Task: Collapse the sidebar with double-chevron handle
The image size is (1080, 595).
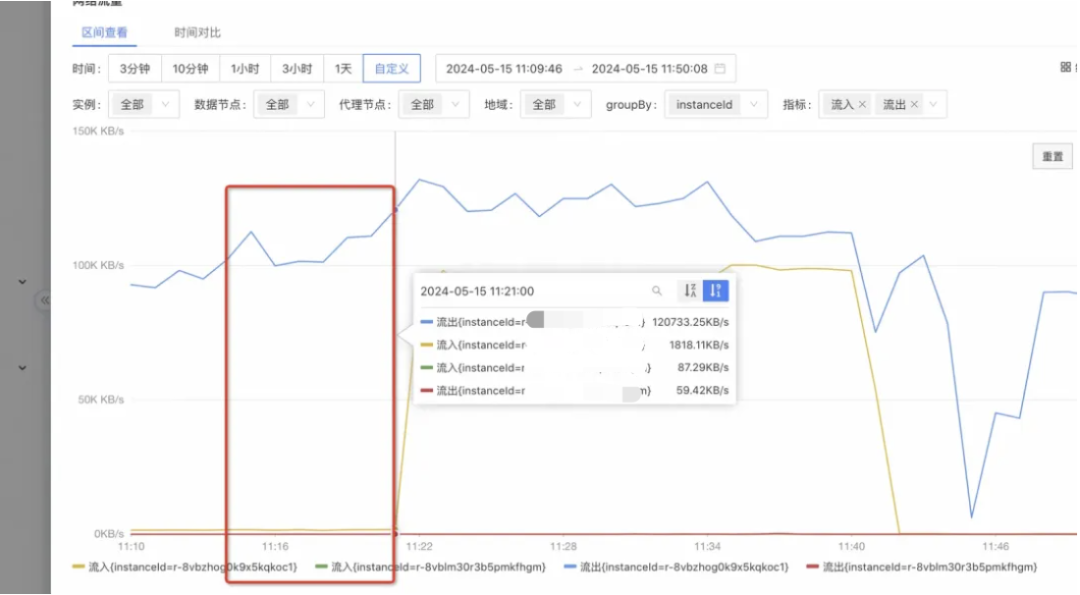Action: 45,300
